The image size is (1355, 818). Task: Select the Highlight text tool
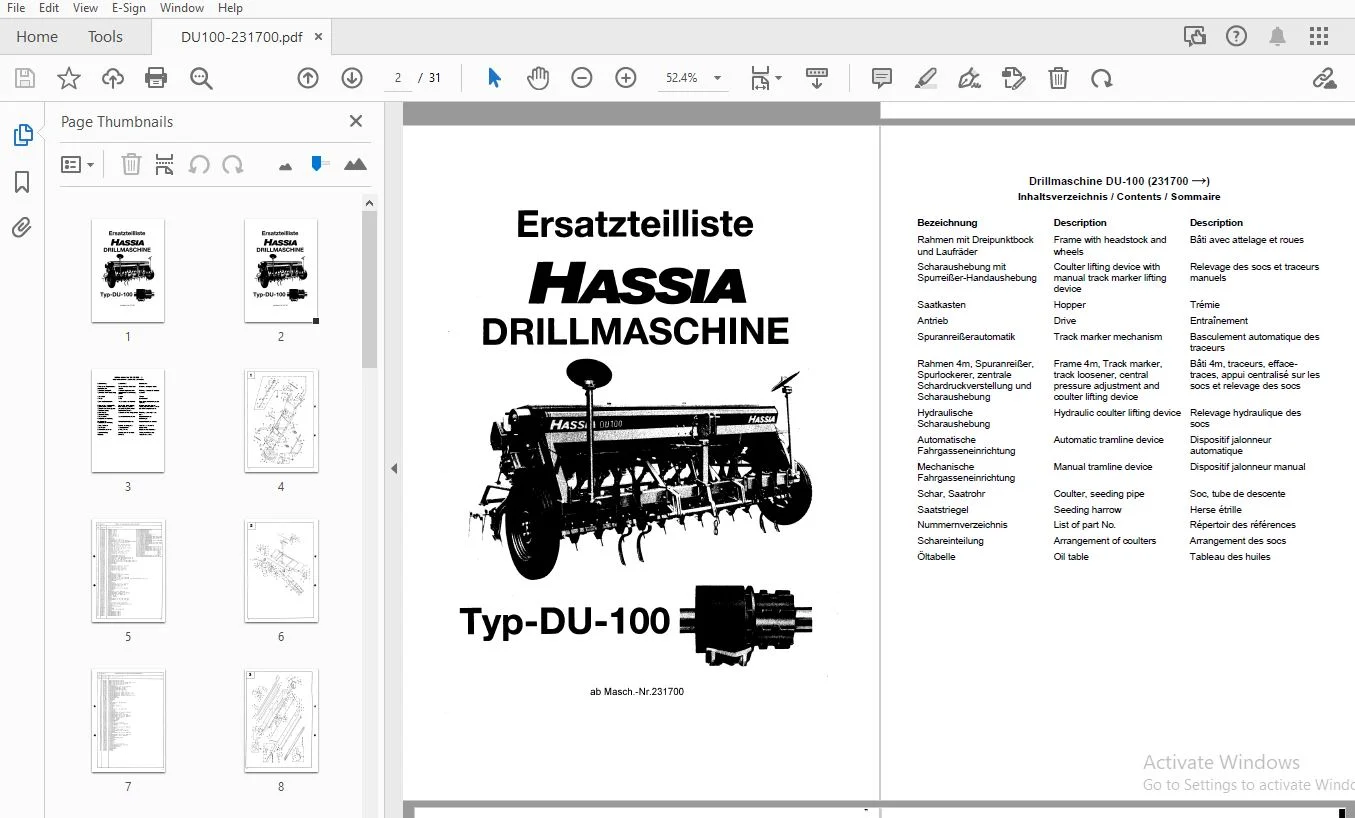(926, 78)
